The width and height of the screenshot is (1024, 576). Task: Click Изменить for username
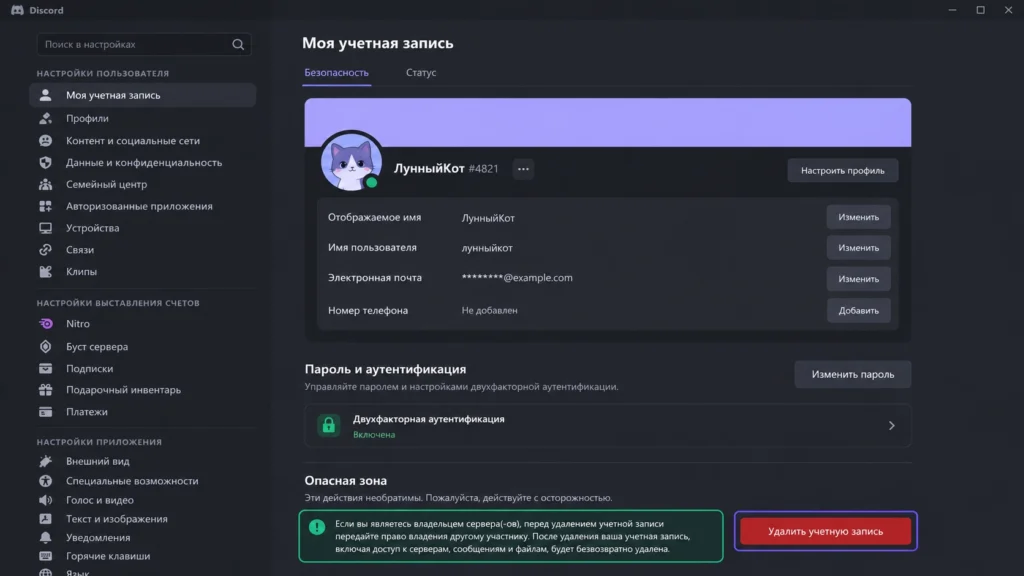click(x=858, y=248)
